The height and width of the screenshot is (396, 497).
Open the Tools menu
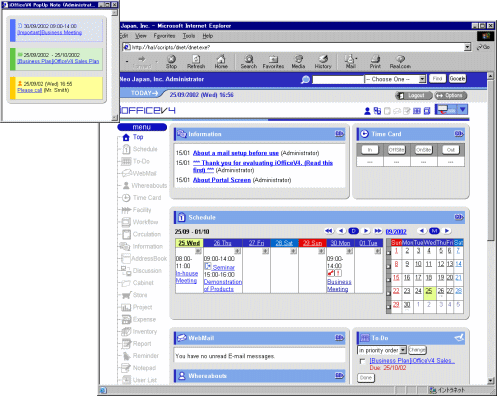(189, 36)
